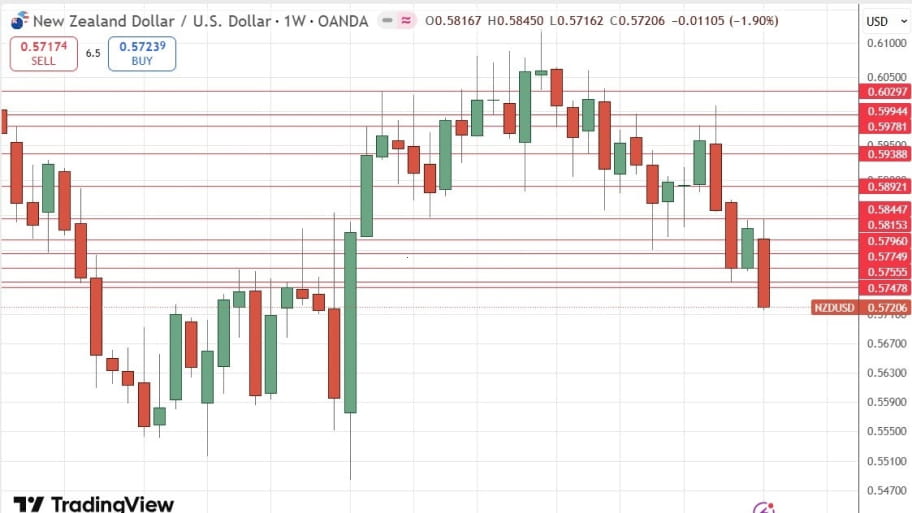Click the 6.5 spread value

93,54
